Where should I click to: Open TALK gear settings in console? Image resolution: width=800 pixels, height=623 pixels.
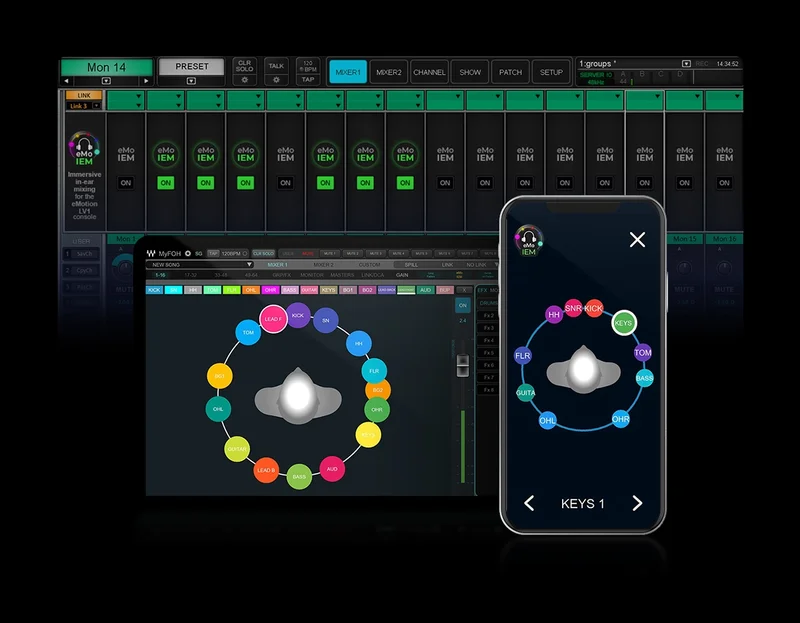(x=276, y=80)
